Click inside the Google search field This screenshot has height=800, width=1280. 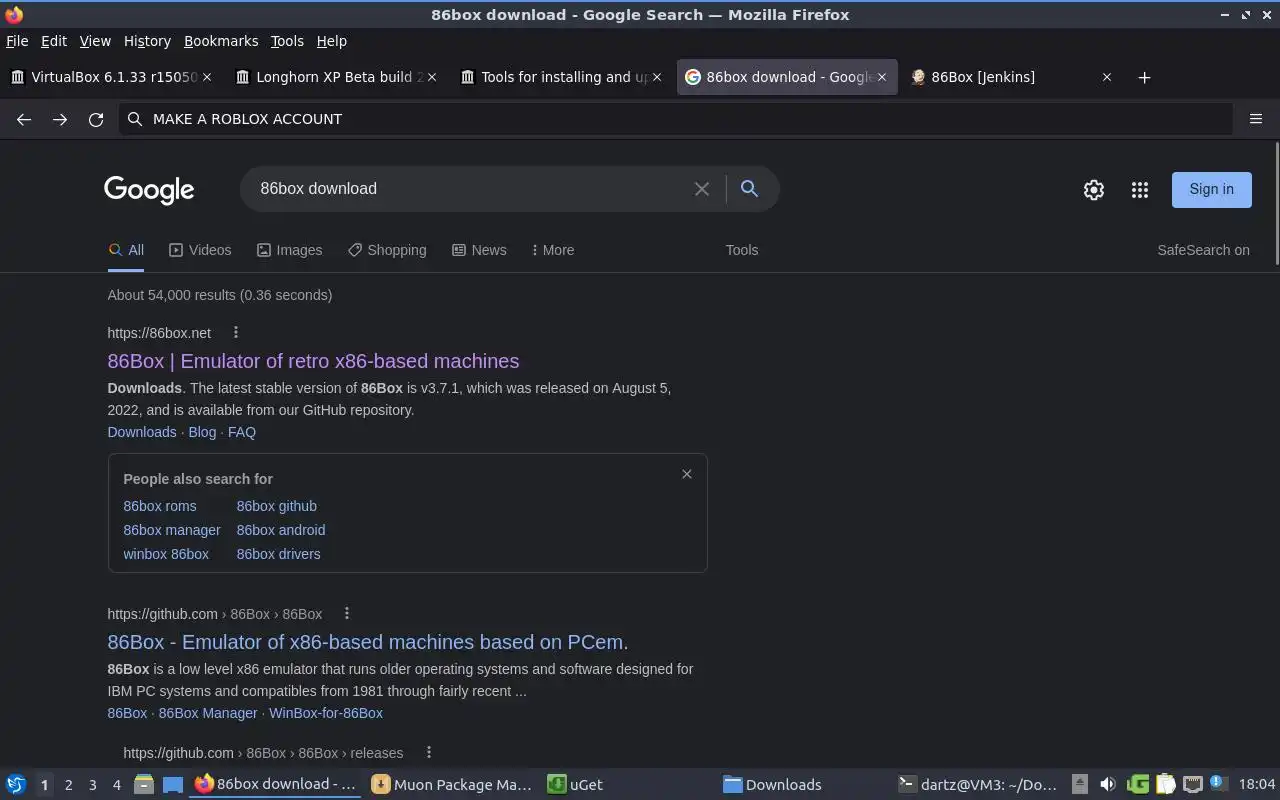coord(470,188)
